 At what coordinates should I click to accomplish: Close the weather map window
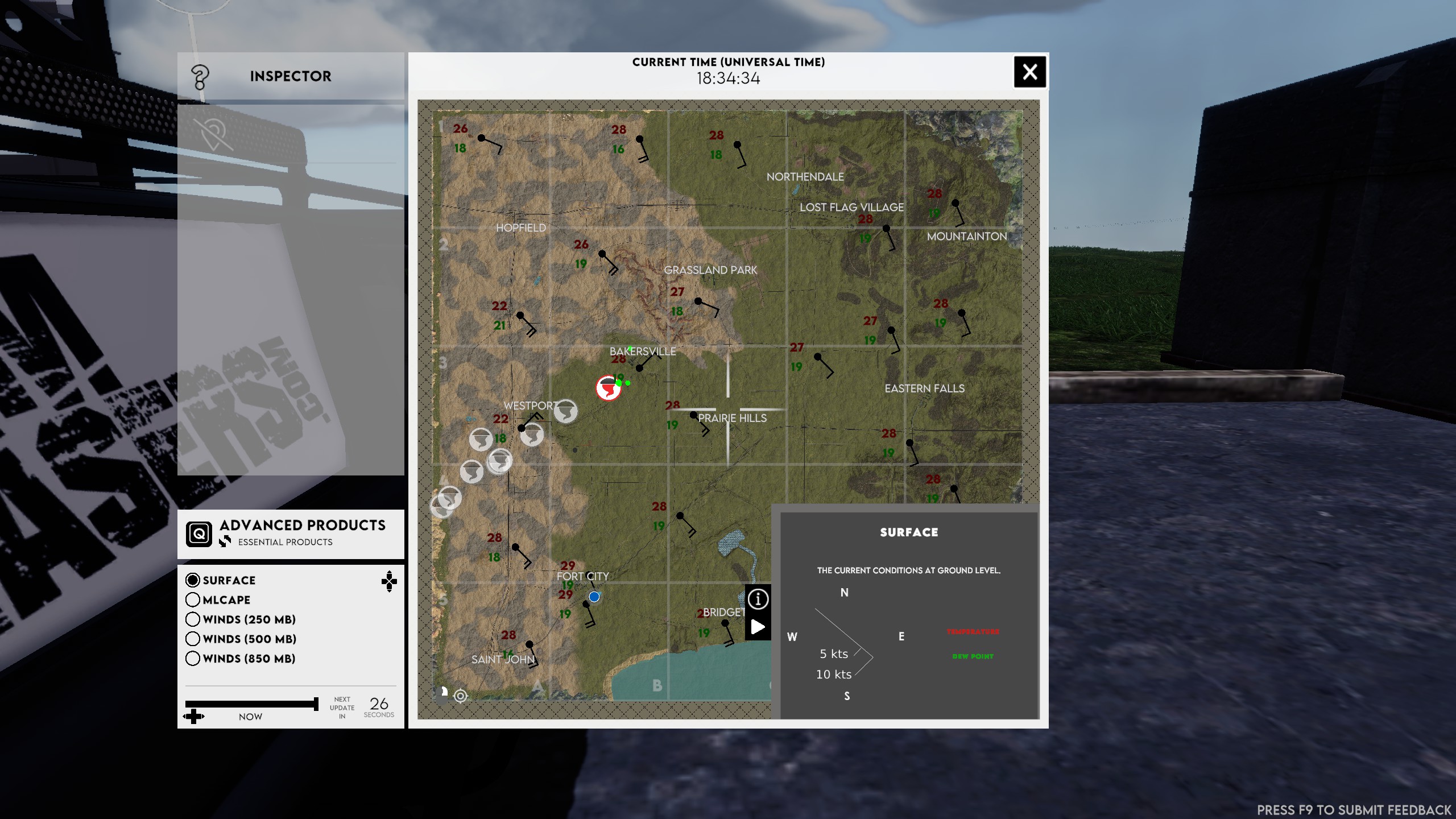point(1029,72)
